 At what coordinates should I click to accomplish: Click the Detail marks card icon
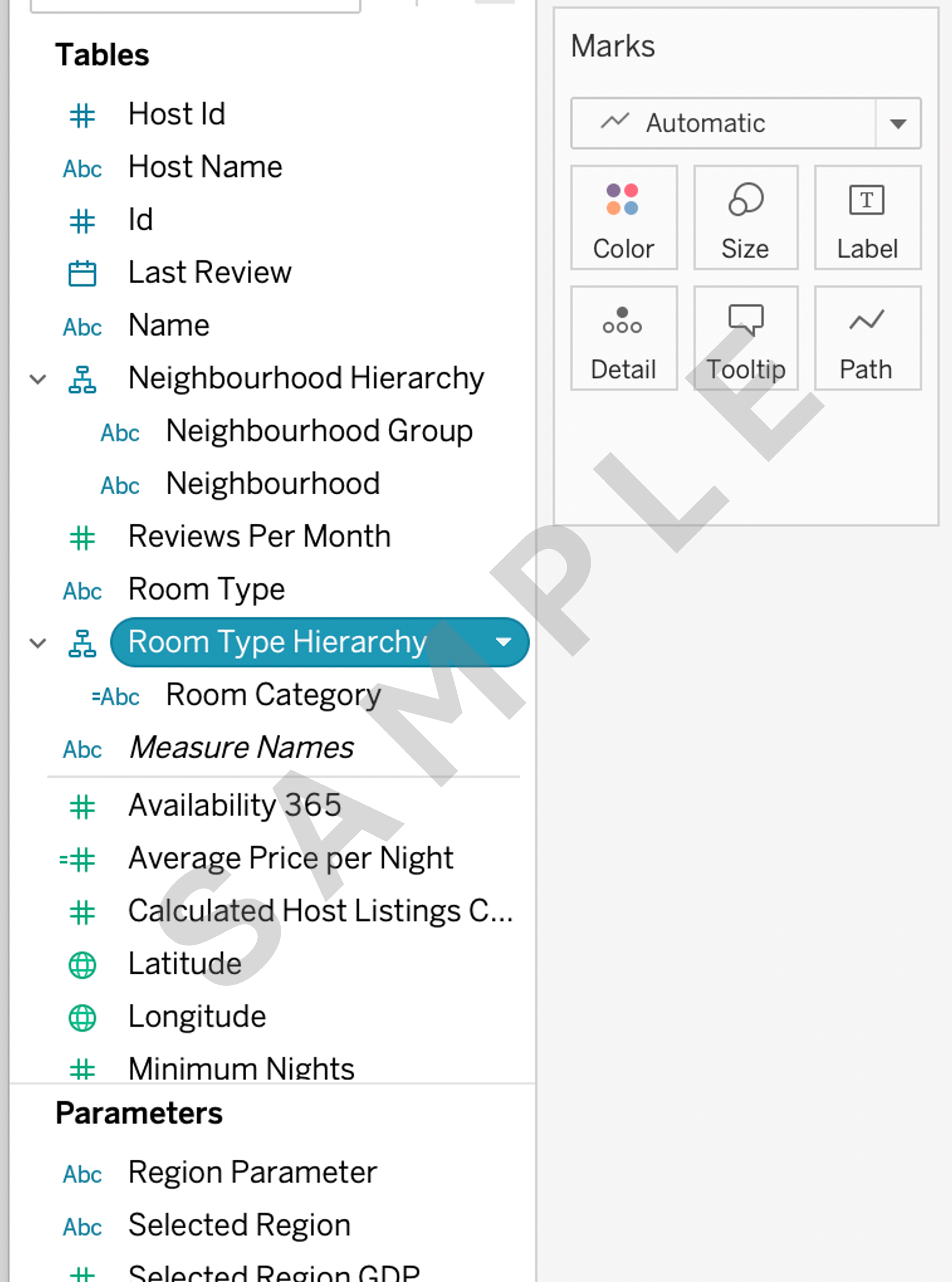[622, 320]
